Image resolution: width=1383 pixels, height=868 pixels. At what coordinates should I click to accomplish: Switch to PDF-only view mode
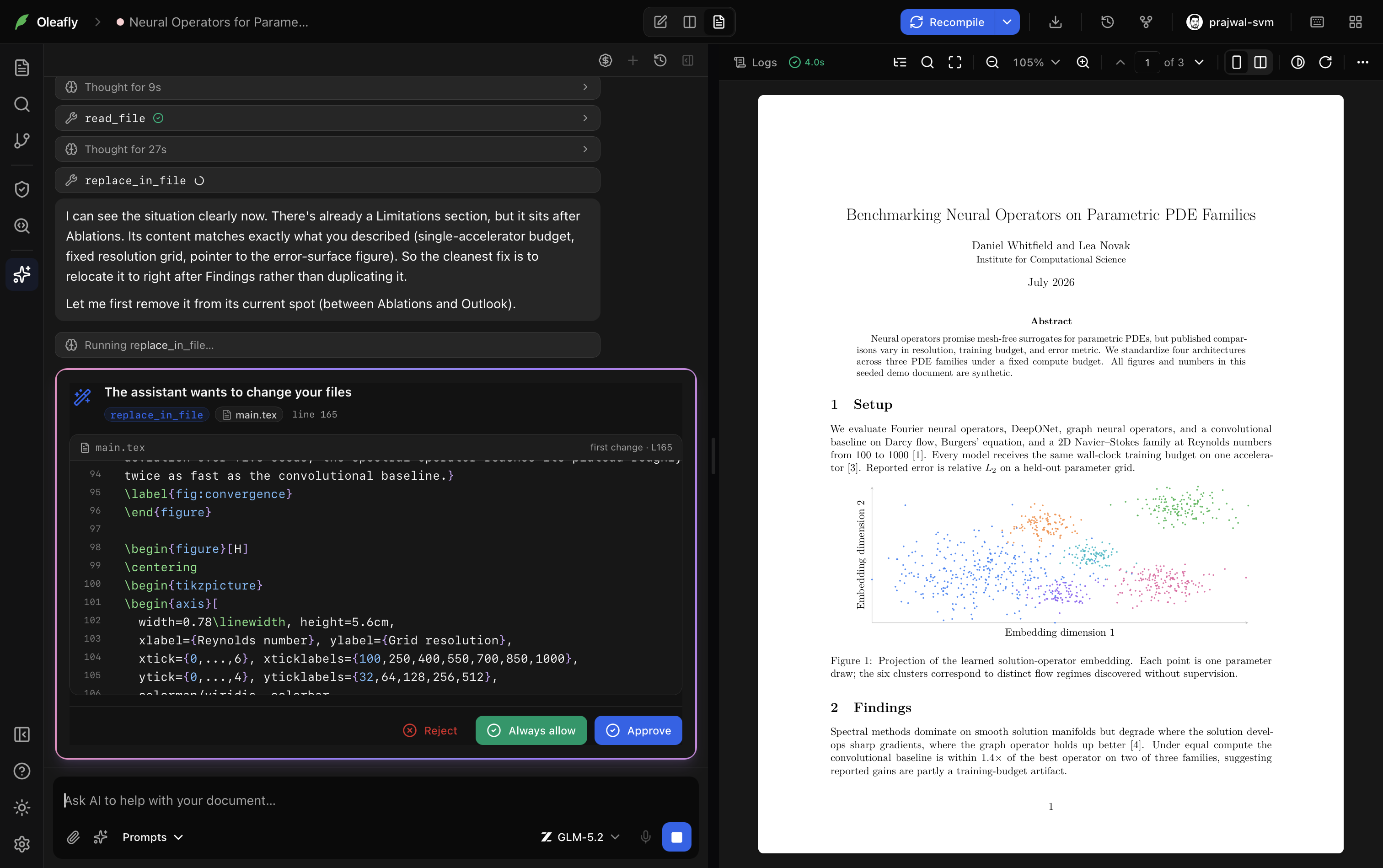[x=719, y=22]
